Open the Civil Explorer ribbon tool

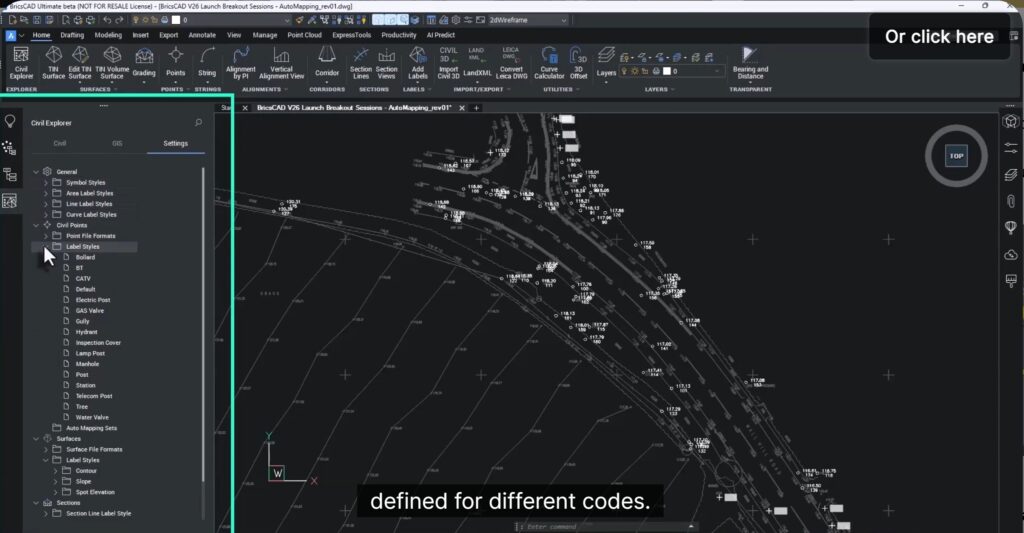click(x=21, y=63)
